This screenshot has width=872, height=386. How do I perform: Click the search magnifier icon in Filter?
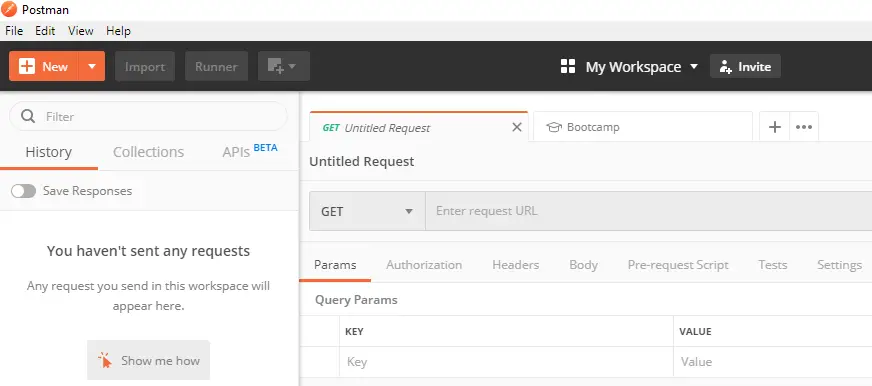(28, 116)
